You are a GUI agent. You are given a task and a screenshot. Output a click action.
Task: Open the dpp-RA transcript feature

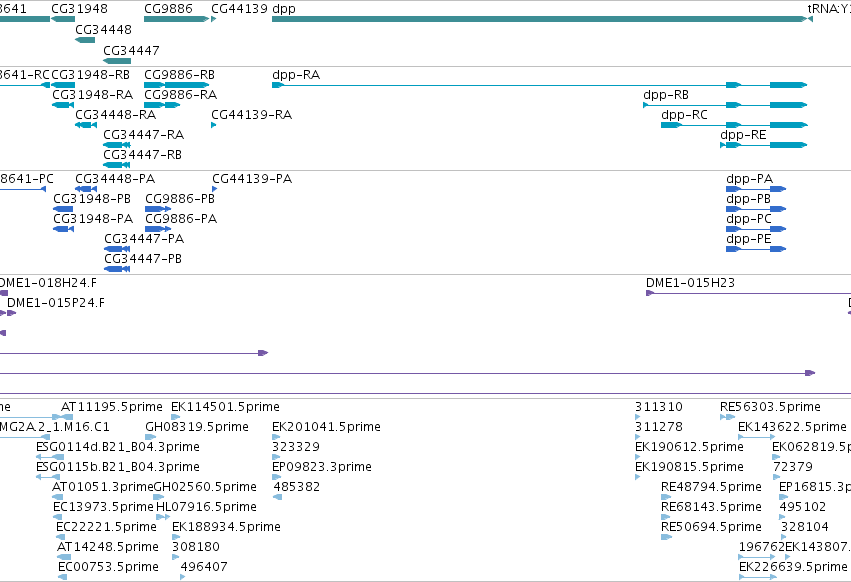[539, 85]
